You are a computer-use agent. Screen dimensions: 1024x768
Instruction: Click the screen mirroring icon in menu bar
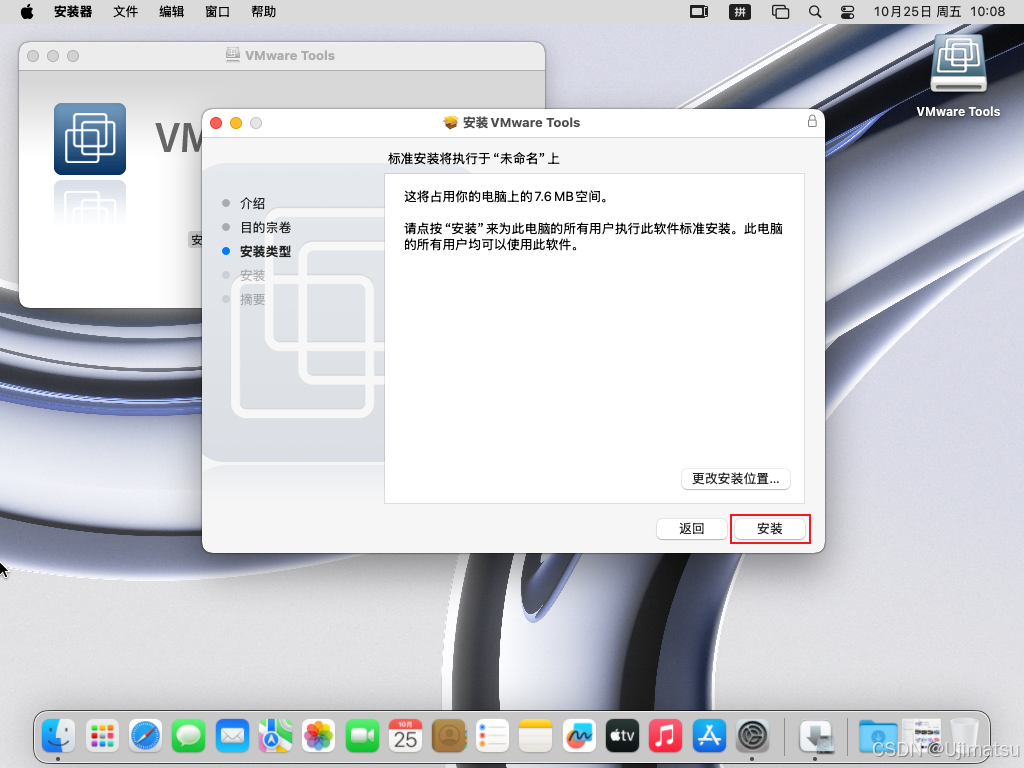tap(699, 12)
